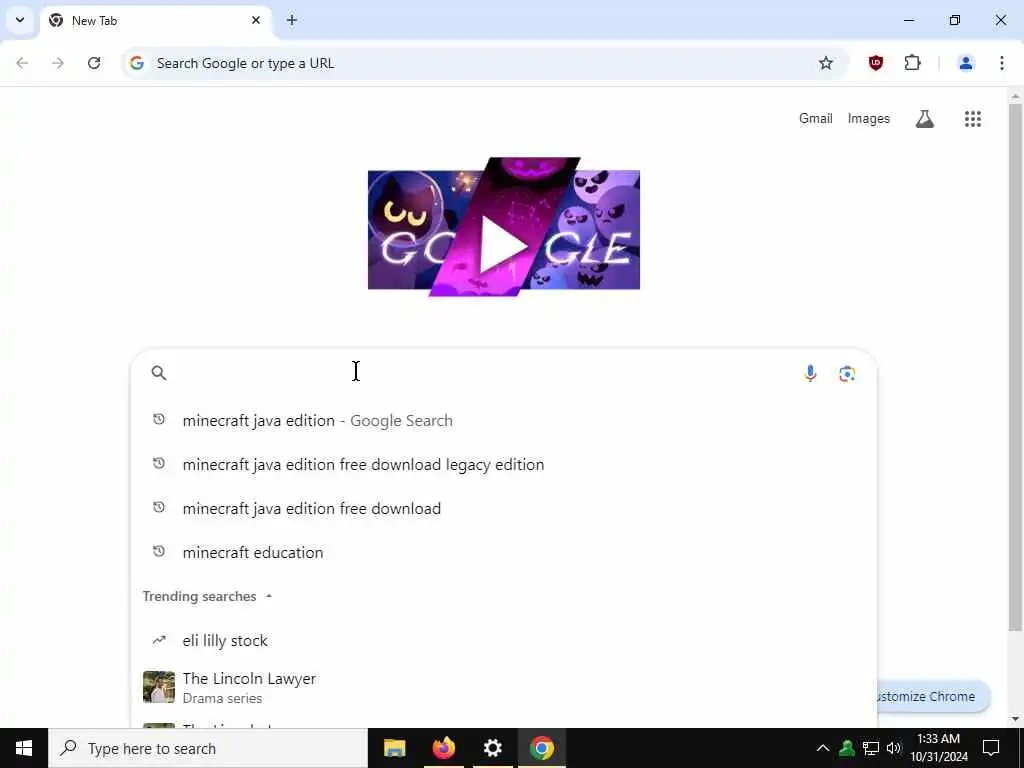
Task: Open Search Labs flask icon
Action: point(925,119)
